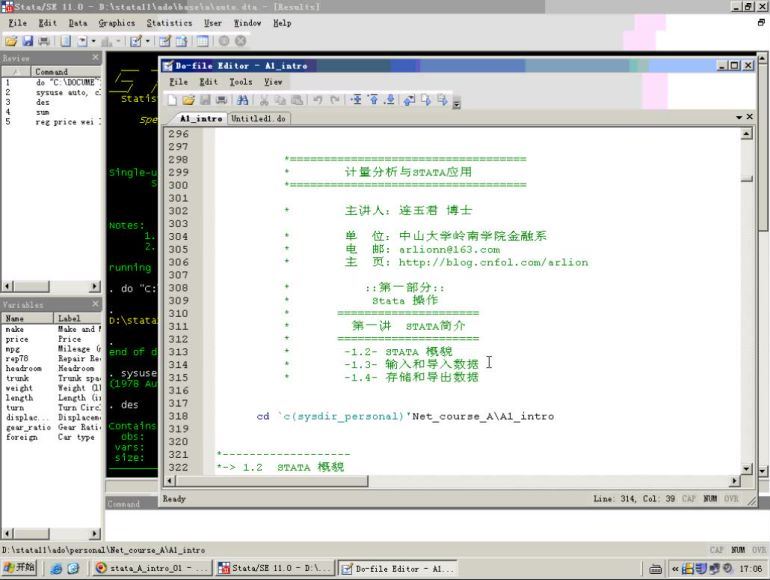Click the Open folder icon in Do-file Editor
The width and height of the screenshot is (770, 580).
point(188,100)
